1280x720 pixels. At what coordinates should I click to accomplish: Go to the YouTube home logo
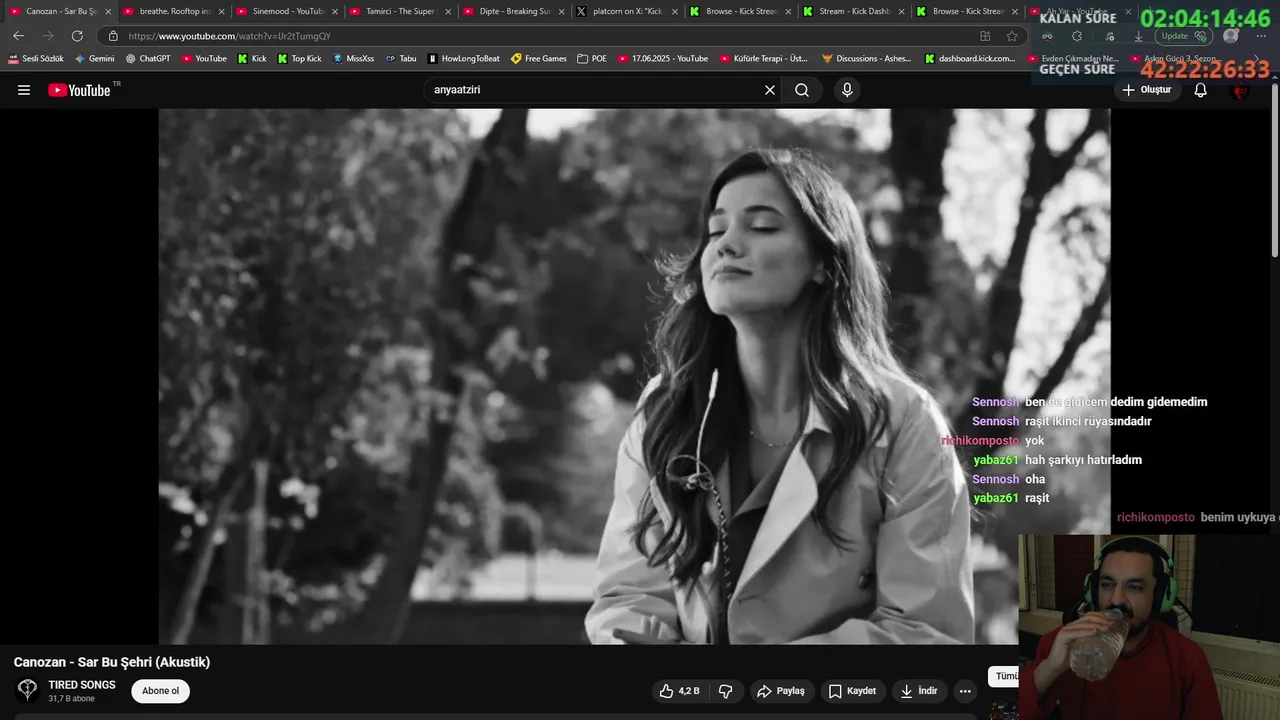pyautogui.click(x=79, y=90)
